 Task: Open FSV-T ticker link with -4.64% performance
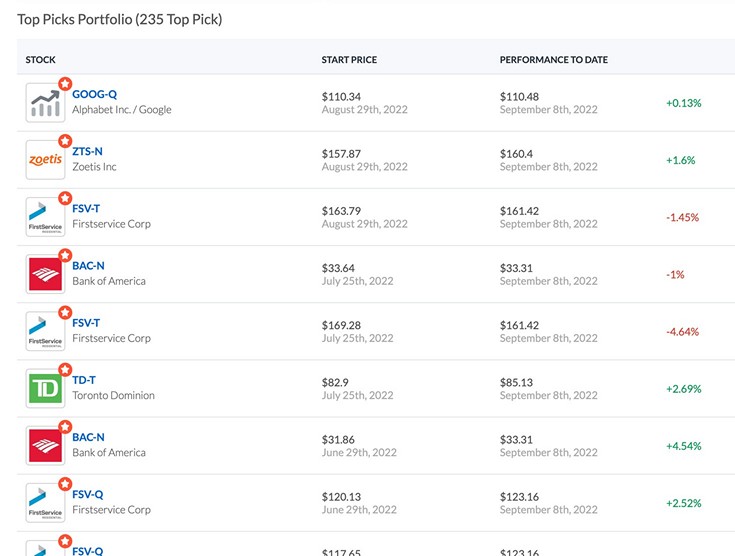(86, 323)
